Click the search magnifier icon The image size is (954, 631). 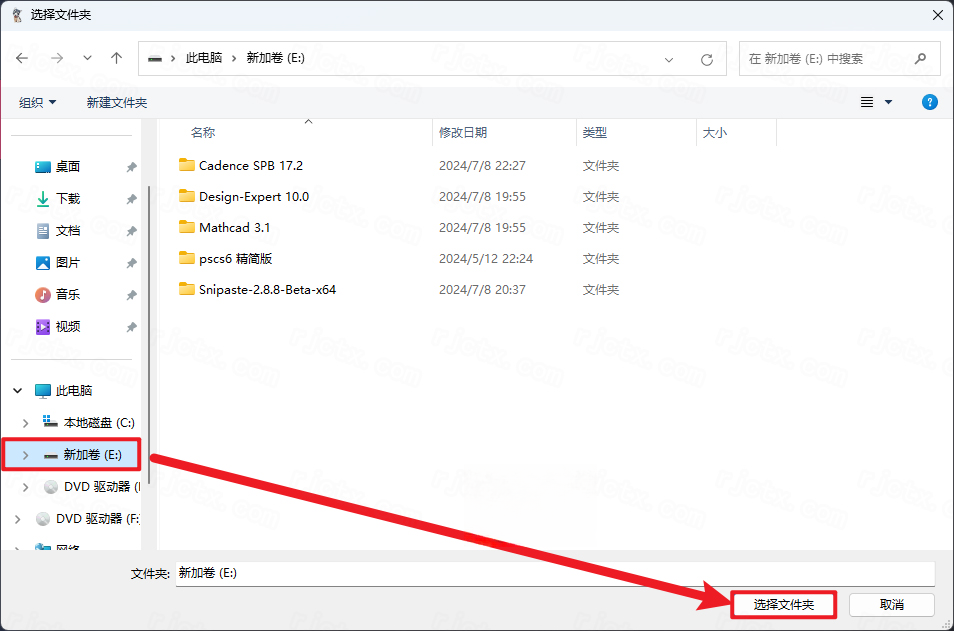click(x=920, y=58)
